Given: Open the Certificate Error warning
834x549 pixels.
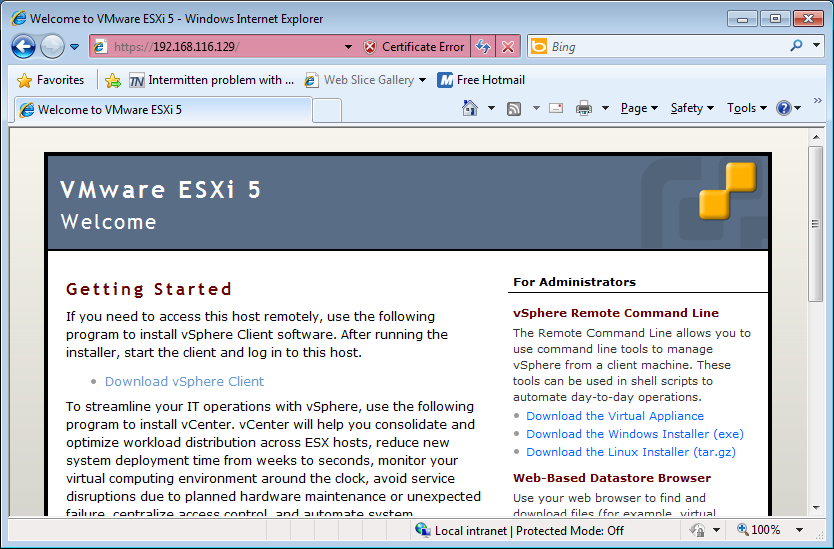Looking at the screenshot, I should point(413,47).
